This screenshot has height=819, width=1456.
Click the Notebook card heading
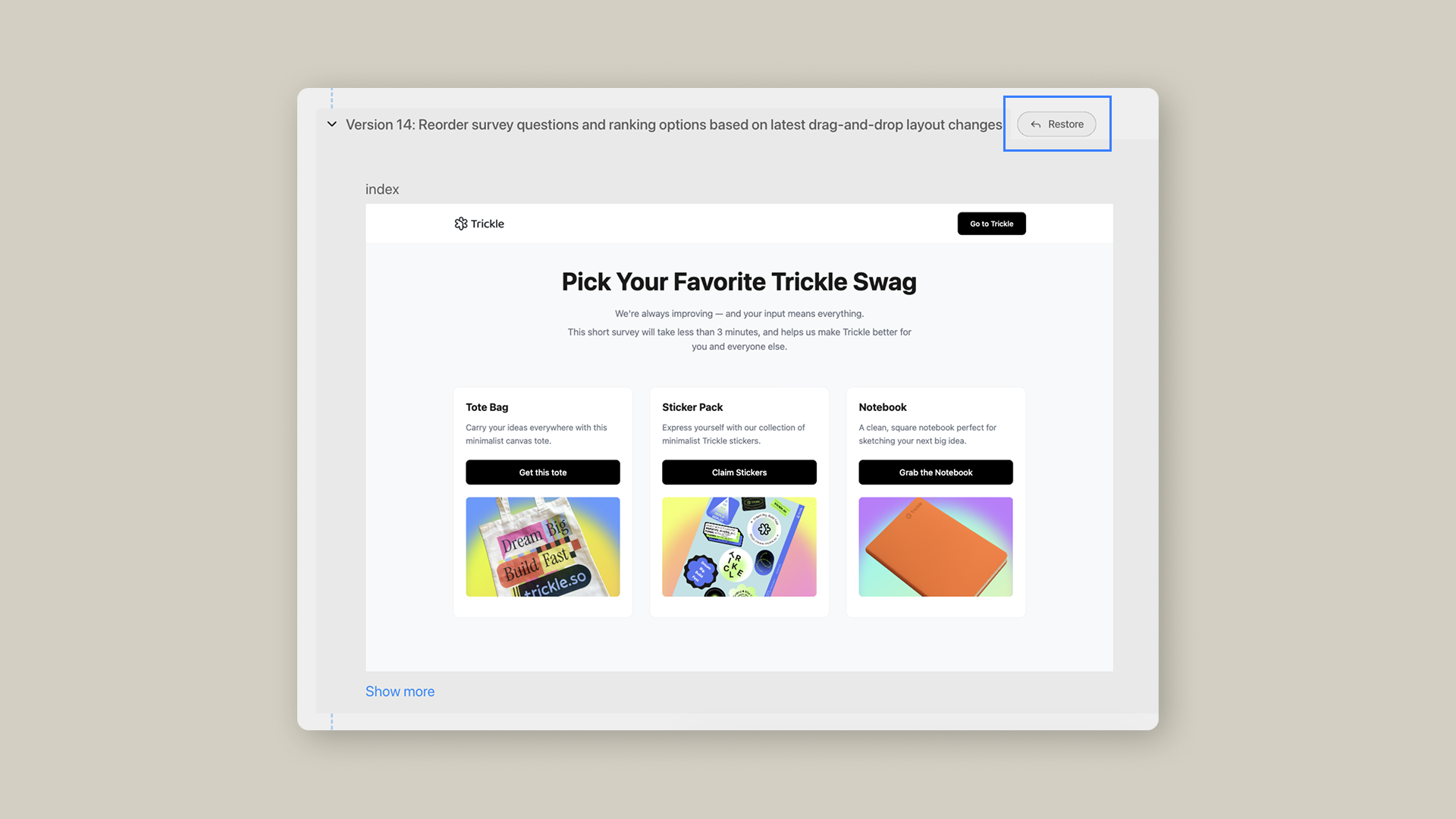coord(882,407)
